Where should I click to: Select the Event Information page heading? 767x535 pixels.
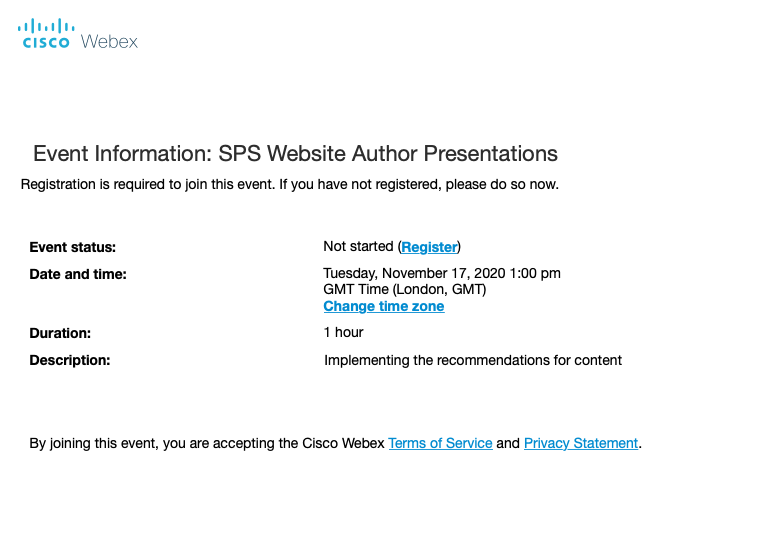click(x=295, y=154)
